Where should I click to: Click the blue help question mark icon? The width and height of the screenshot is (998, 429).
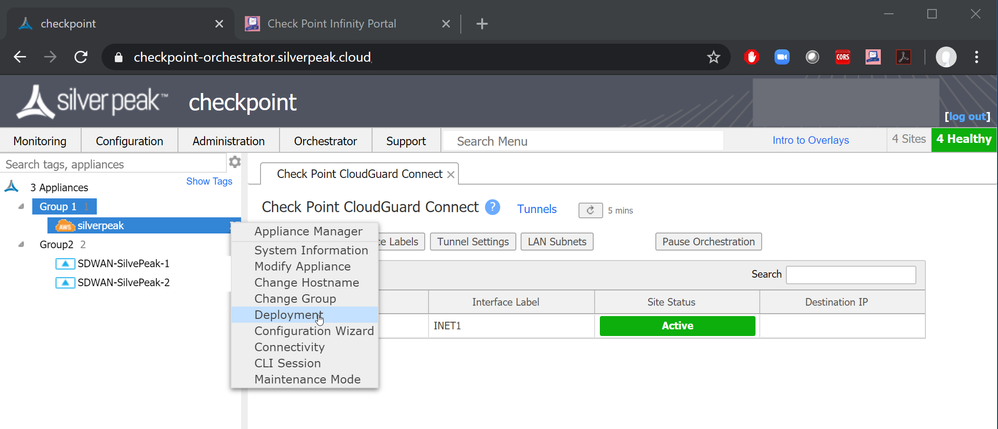(492, 208)
